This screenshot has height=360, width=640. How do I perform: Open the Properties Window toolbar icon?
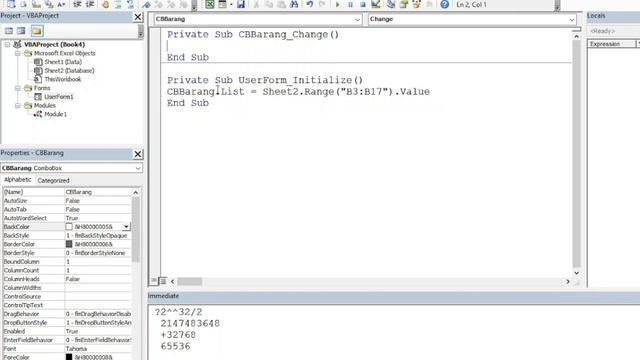pos(404,4)
